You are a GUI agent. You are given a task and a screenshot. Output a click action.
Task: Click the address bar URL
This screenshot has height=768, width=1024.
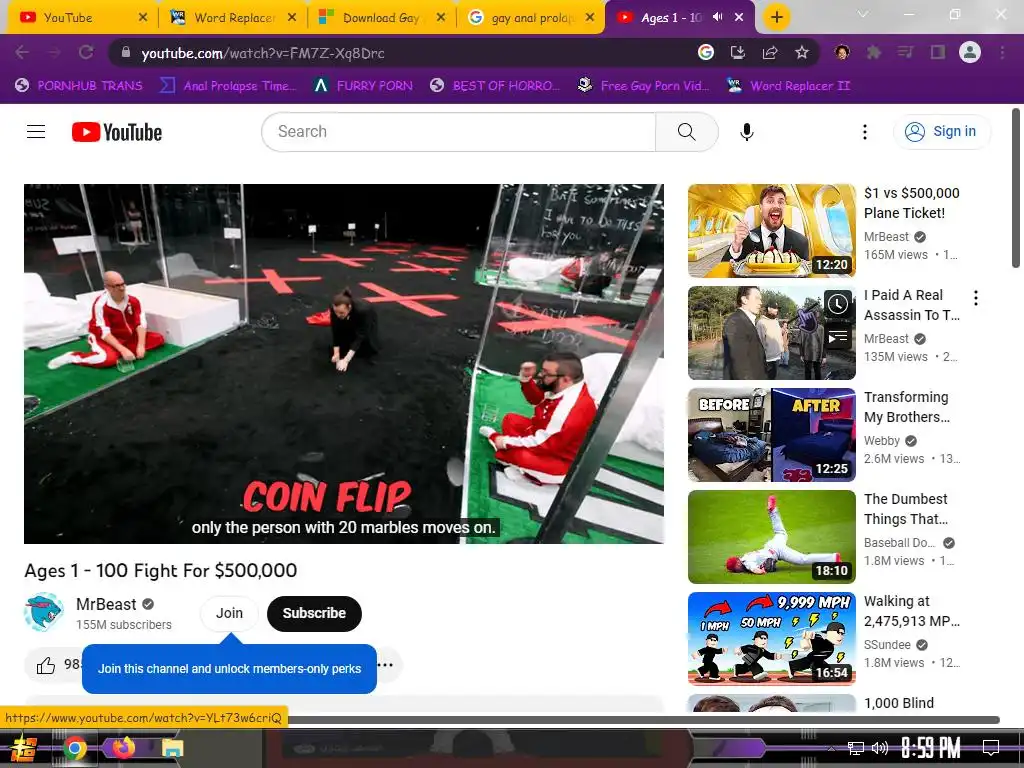pyautogui.click(x=263, y=53)
